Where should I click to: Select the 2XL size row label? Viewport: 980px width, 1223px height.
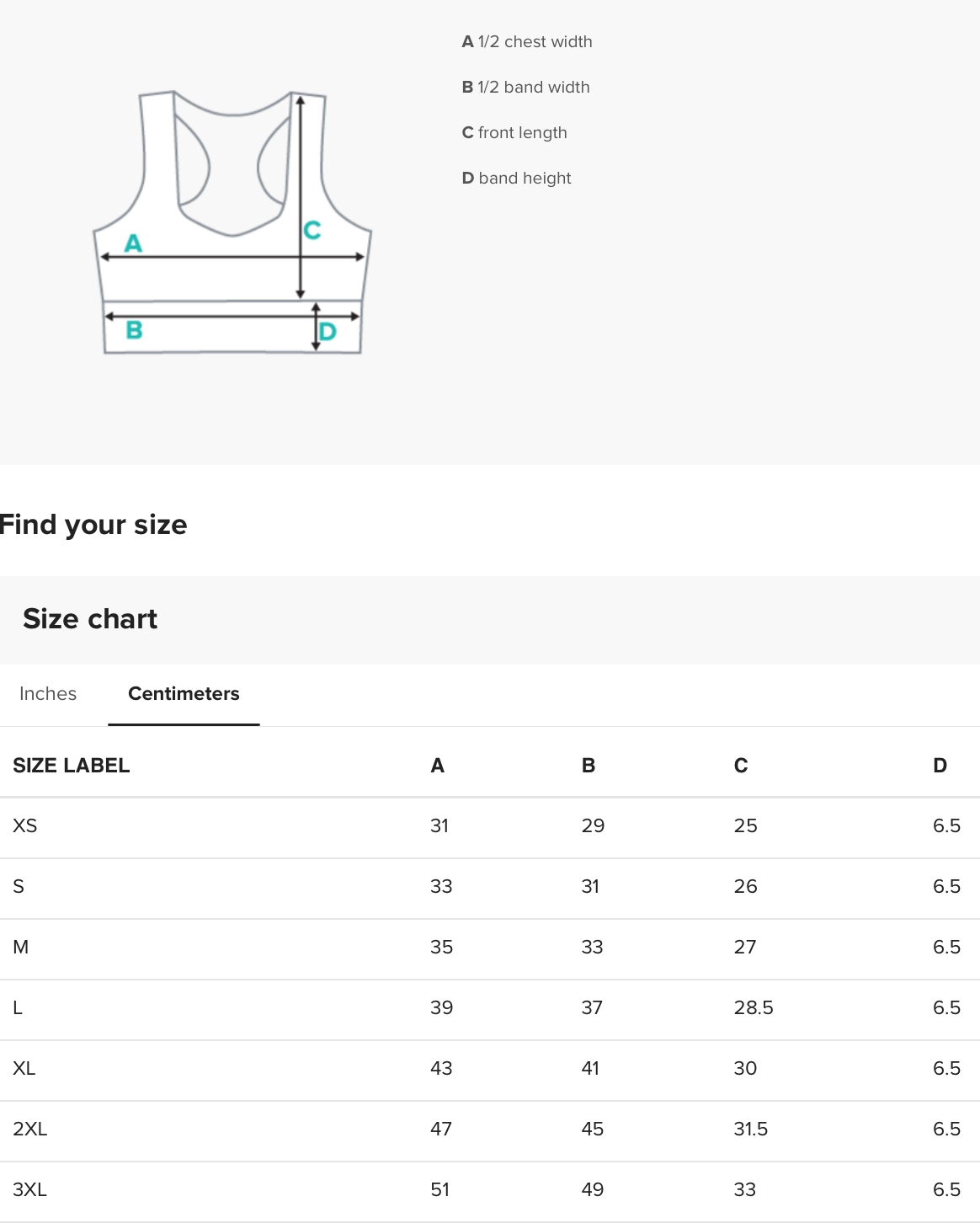pyautogui.click(x=30, y=1130)
